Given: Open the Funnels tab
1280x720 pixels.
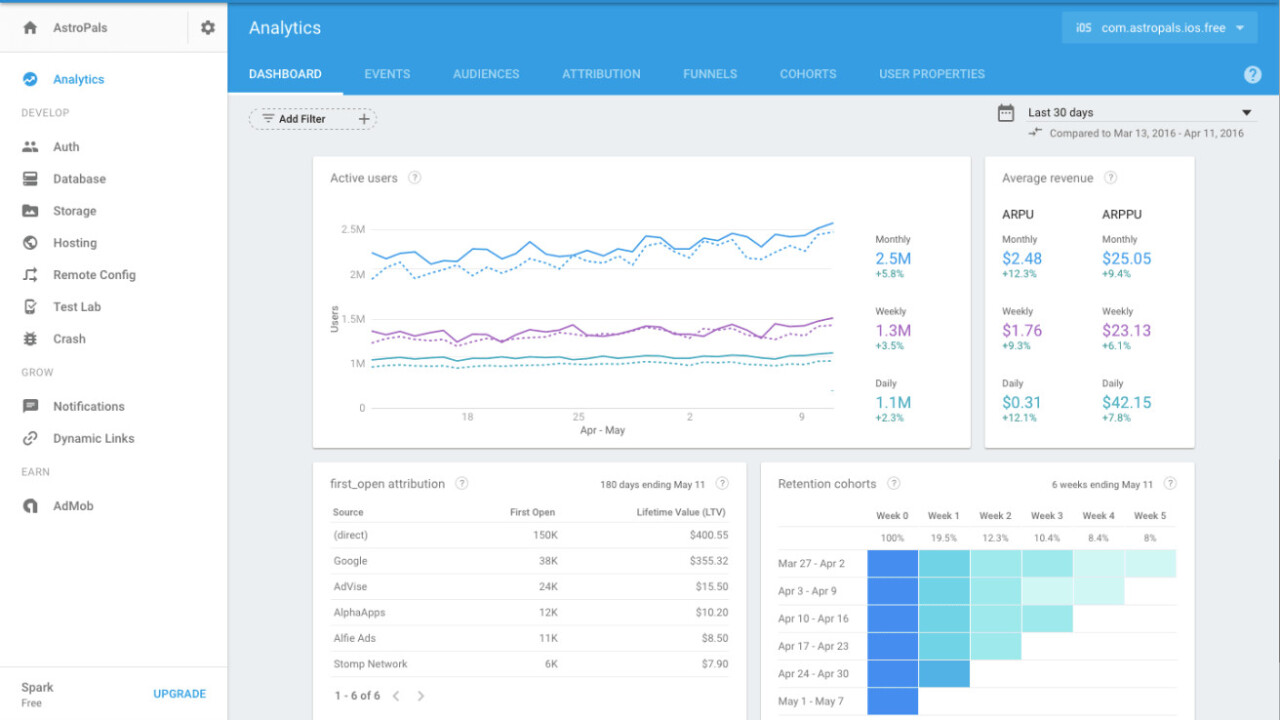Looking at the screenshot, I should [x=710, y=74].
